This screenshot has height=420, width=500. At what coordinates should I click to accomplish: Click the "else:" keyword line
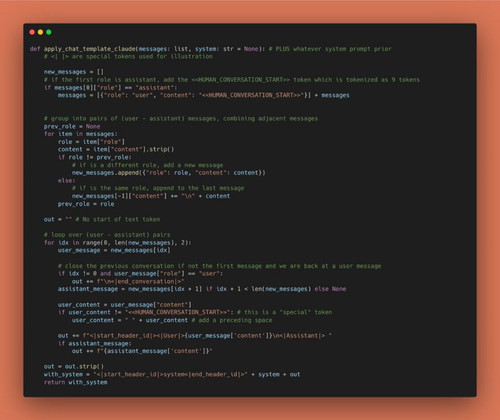(x=67, y=181)
